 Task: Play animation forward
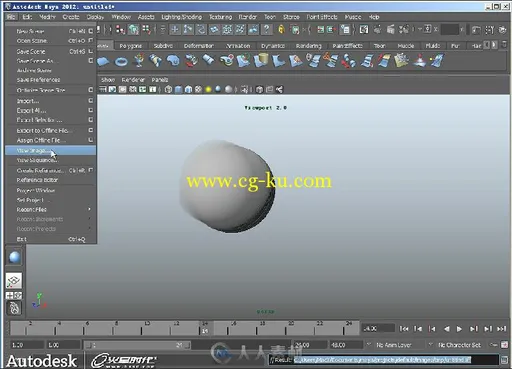tap(459, 329)
